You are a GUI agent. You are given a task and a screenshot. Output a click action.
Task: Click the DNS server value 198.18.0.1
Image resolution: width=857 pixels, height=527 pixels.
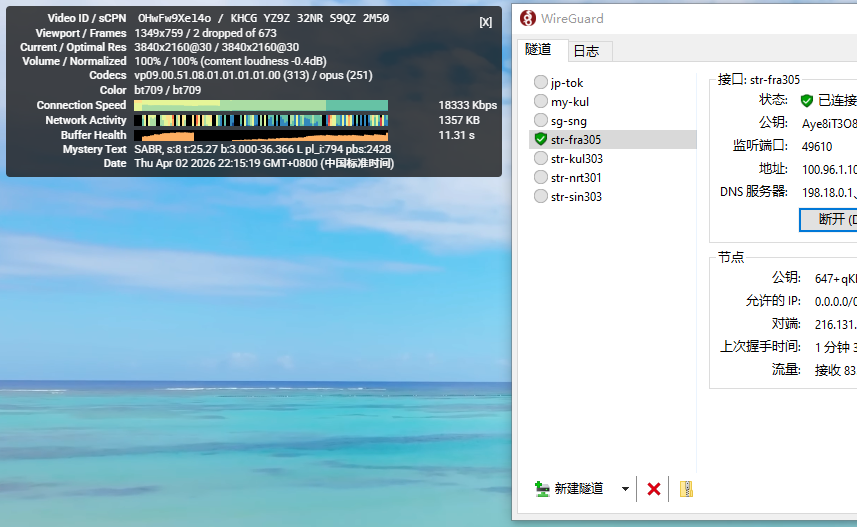coord(829,192)
